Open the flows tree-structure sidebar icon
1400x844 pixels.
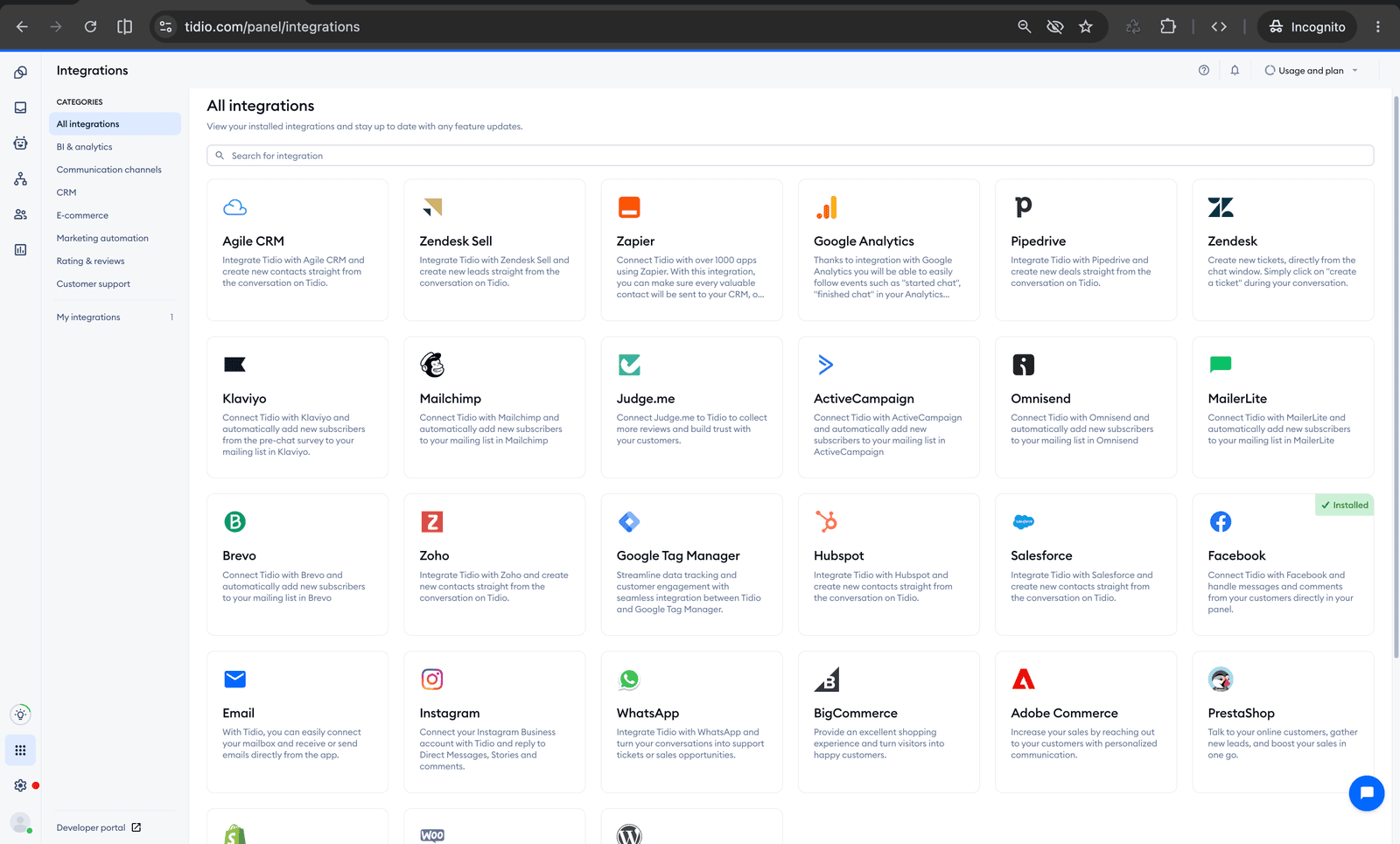pyautogui.click(x=20, y=178)
